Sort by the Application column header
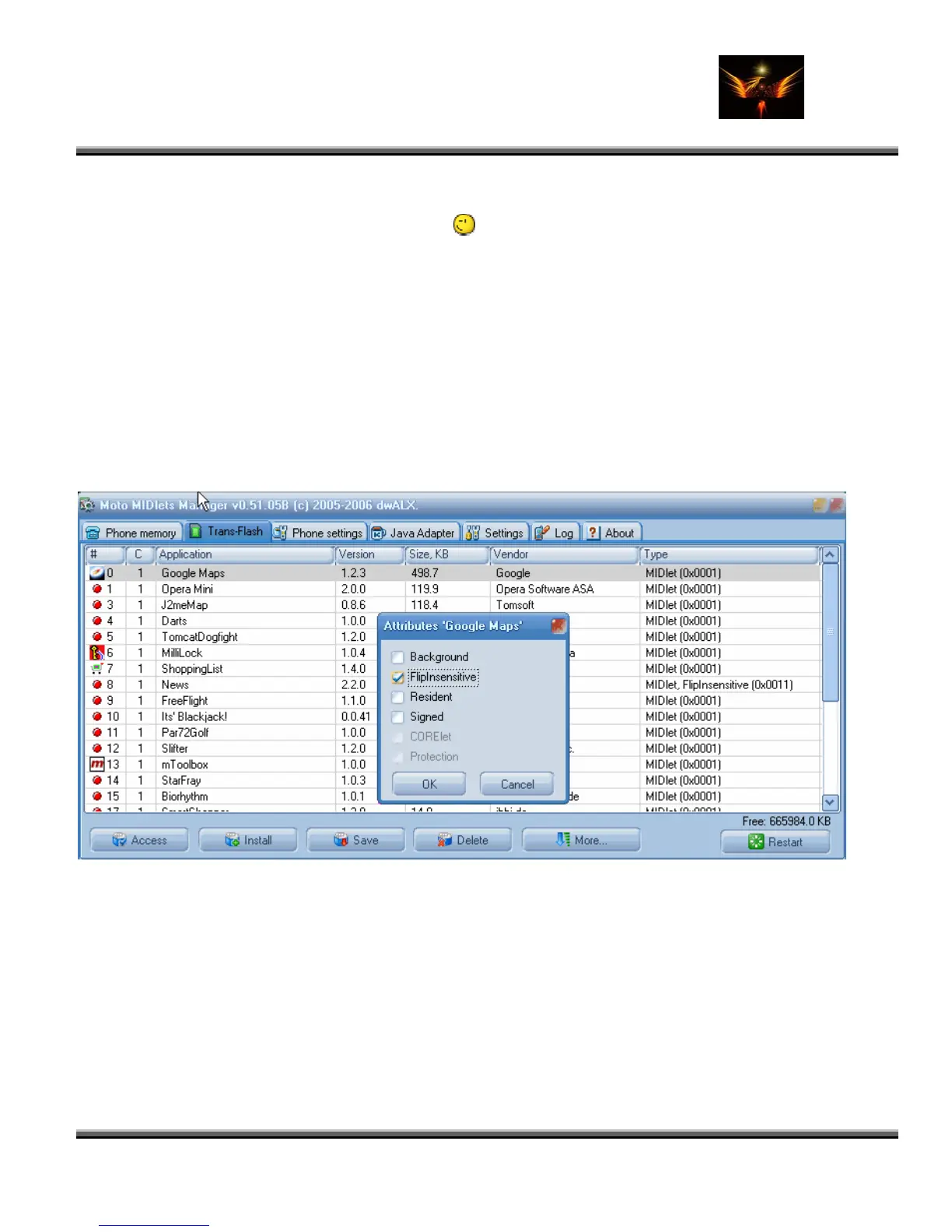Image resolution: width=952 pixels, height=1232 pixels. tap(245, 555)
